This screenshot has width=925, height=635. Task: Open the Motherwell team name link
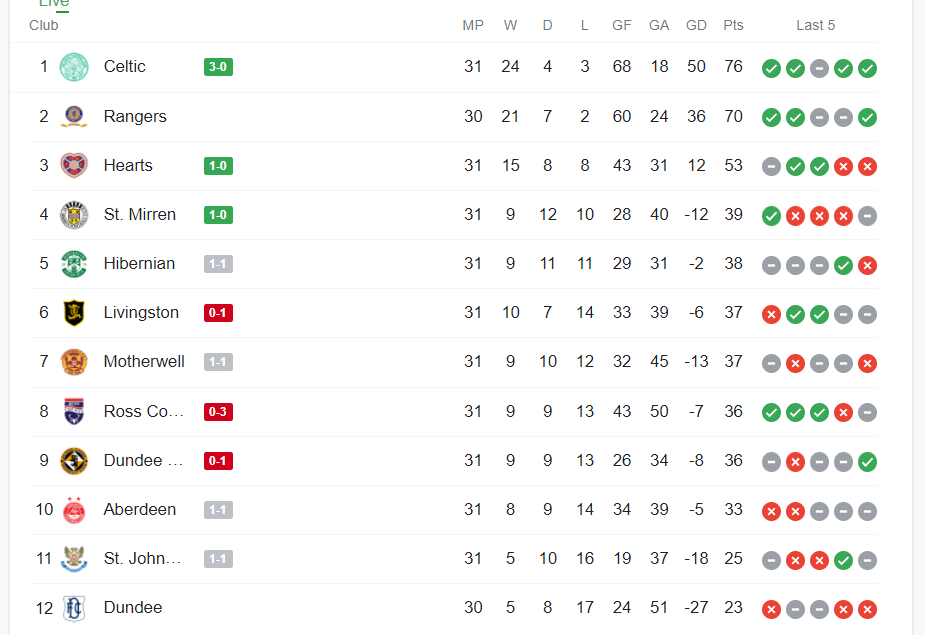pos(144,361)
